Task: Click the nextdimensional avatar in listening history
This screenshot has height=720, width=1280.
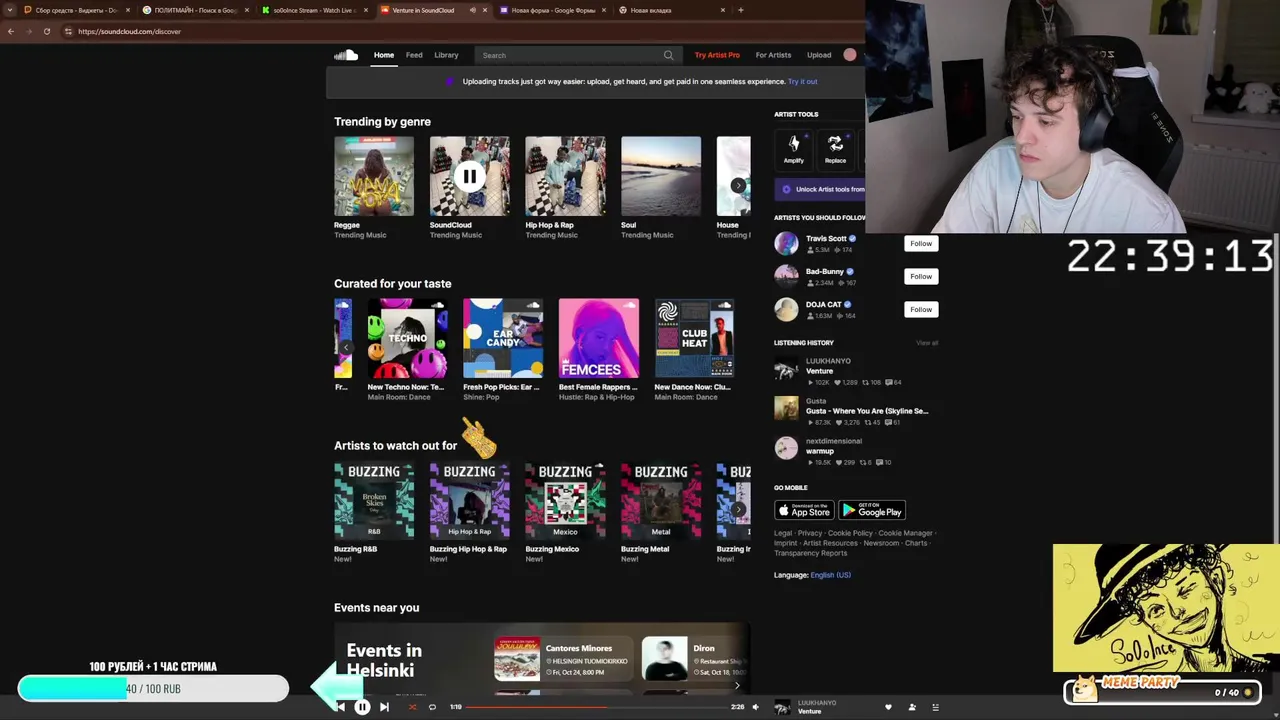Action: pyautogui.click(x=786, y=448)
